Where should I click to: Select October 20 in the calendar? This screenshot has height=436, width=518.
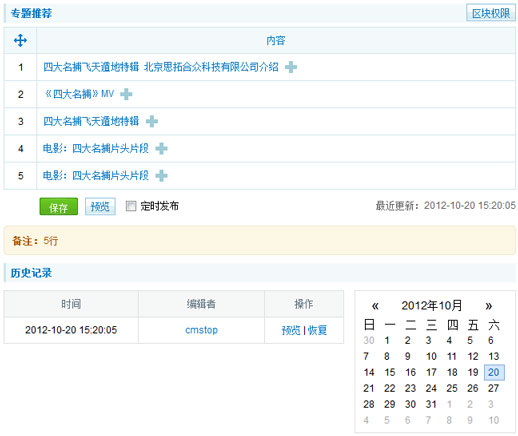coord(494,372)
